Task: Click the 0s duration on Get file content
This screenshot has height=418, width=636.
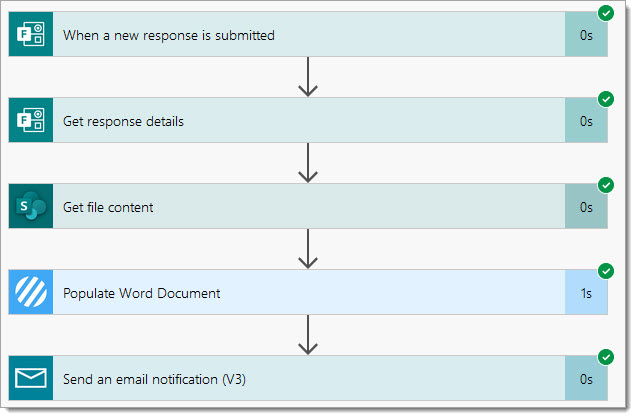Action: tap(586, 207)
